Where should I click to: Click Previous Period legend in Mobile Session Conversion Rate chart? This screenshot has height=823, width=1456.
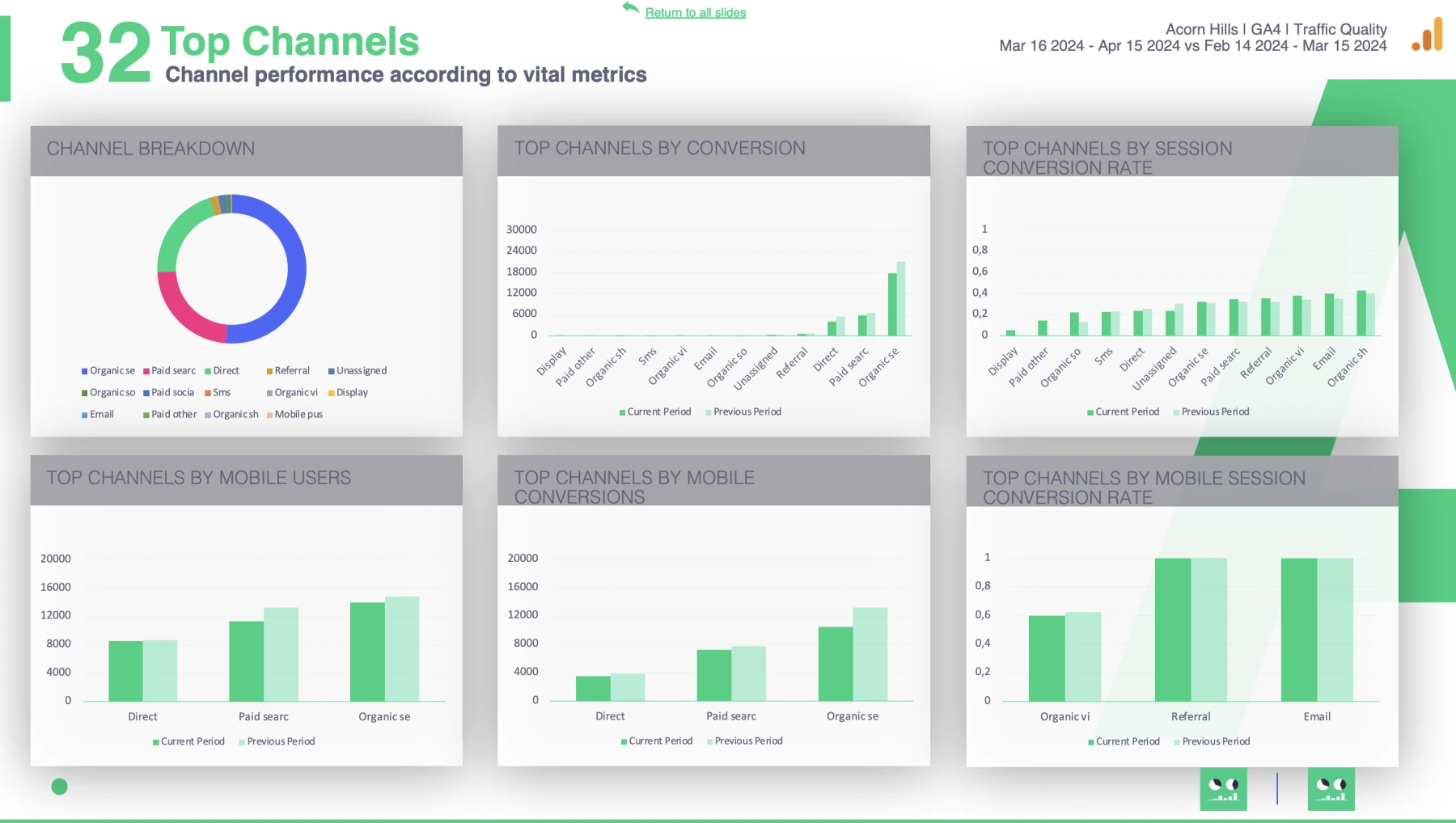coord(1212,741)
